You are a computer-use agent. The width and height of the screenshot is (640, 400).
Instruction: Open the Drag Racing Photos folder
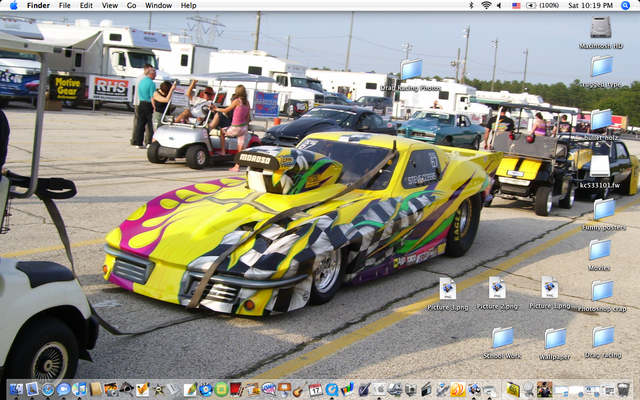point(411,69)
